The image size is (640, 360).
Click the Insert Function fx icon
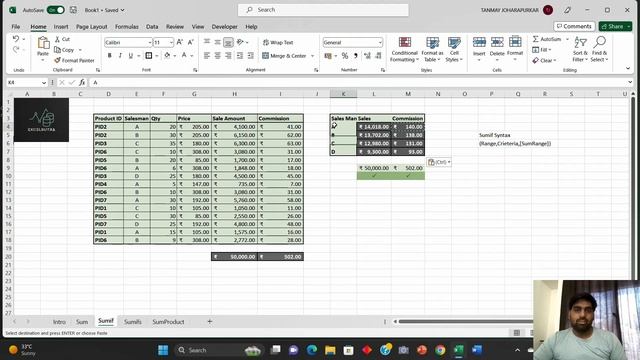[x=82, y=82]
